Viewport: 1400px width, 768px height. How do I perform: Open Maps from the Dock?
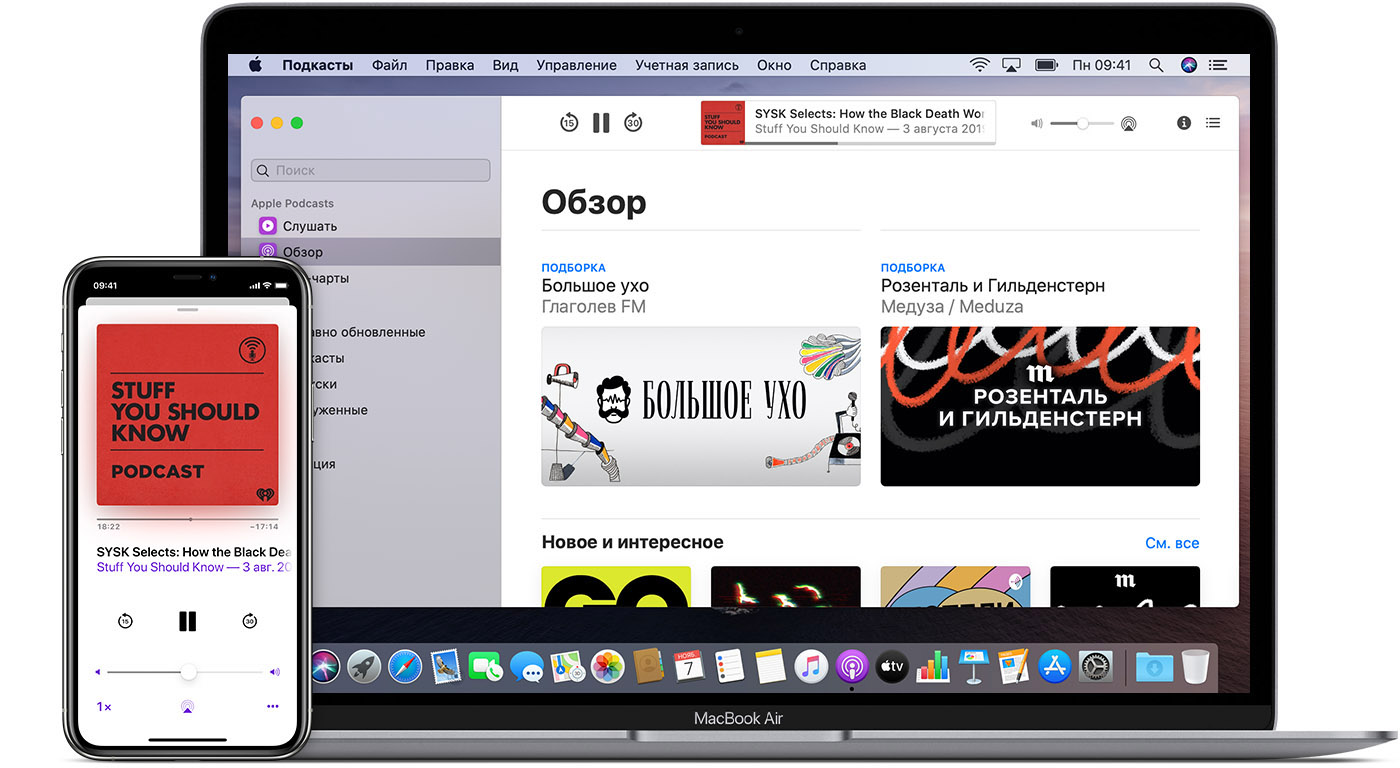click(x=567, y=665)
